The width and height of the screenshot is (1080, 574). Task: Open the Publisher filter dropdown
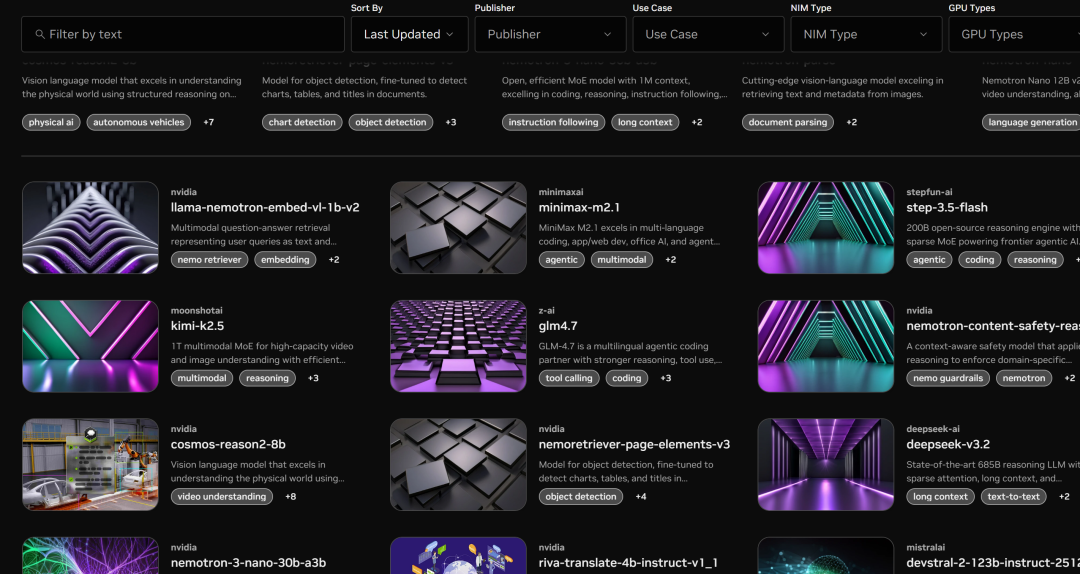click(x=550, y=34)
